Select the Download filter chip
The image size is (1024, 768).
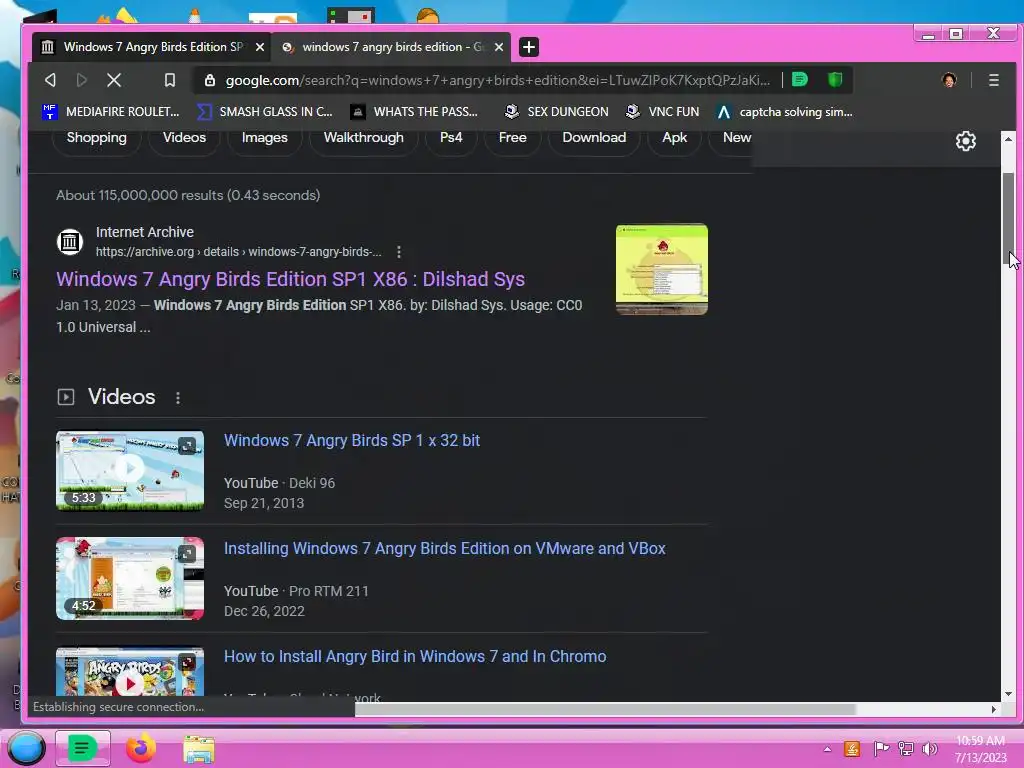(594, 137)
